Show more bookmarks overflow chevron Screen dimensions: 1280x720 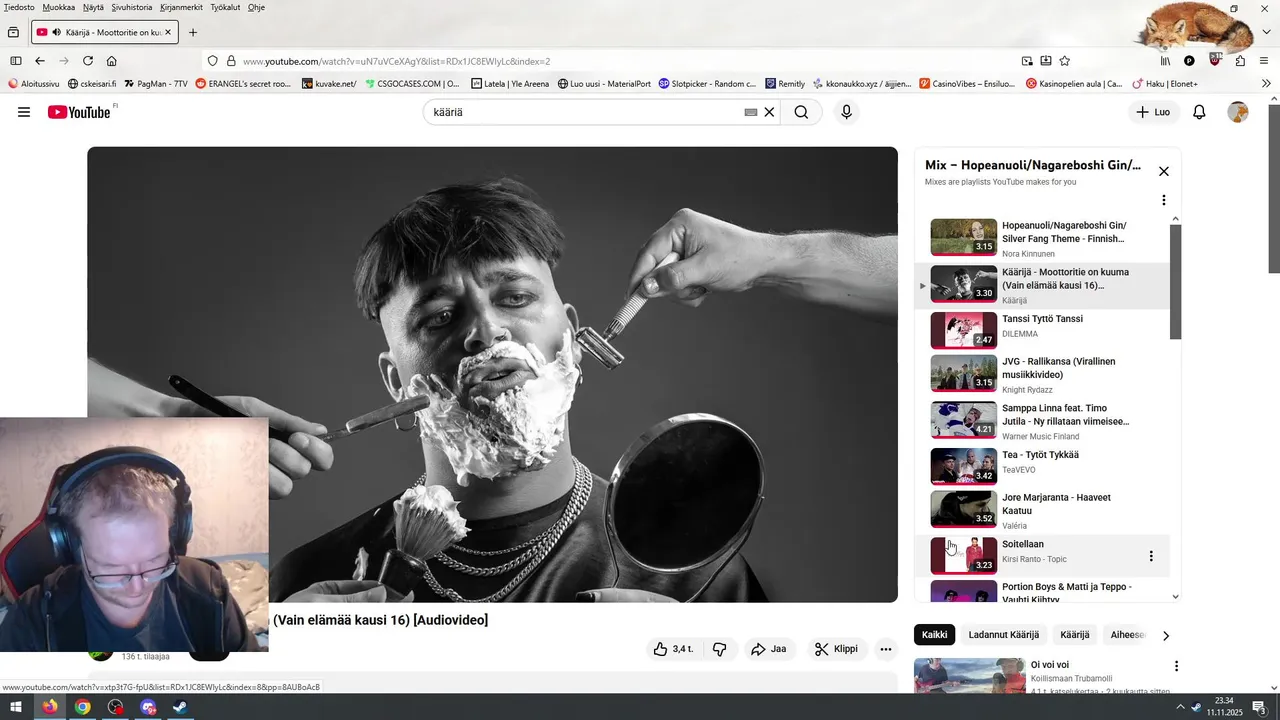1267,84
